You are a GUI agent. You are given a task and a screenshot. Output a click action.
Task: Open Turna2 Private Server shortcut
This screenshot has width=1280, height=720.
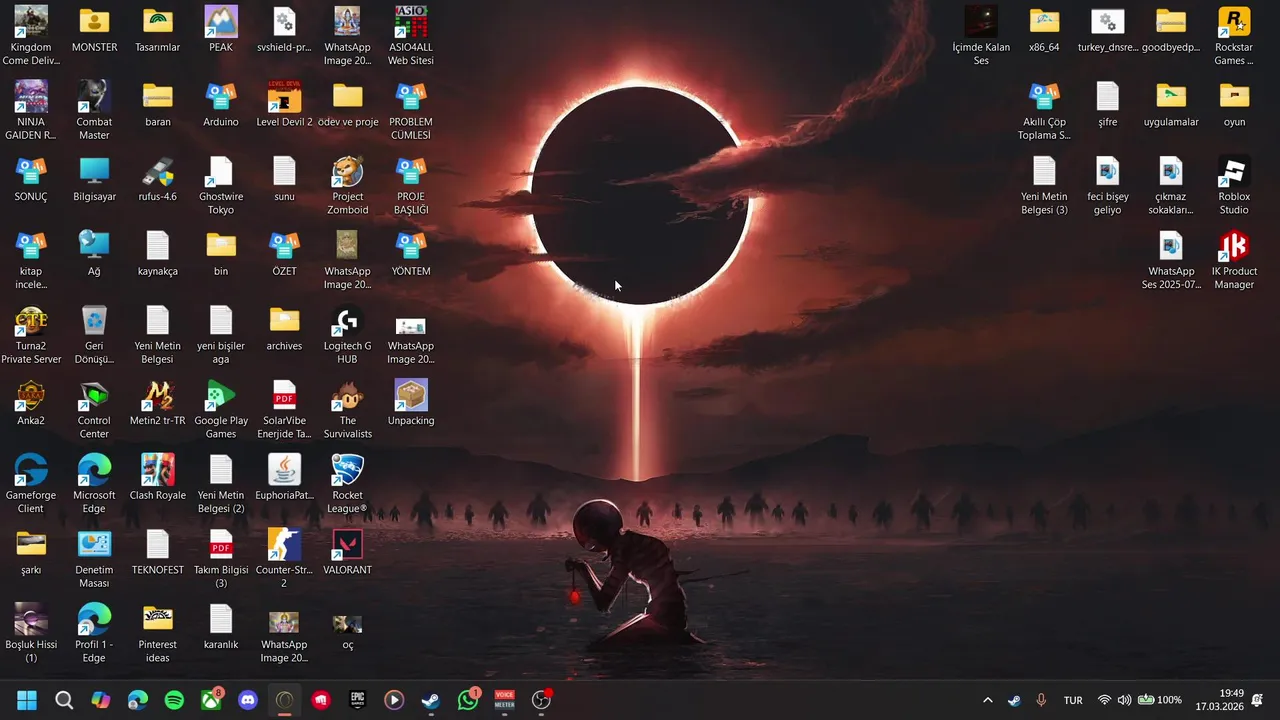click(x=31, y=335)
